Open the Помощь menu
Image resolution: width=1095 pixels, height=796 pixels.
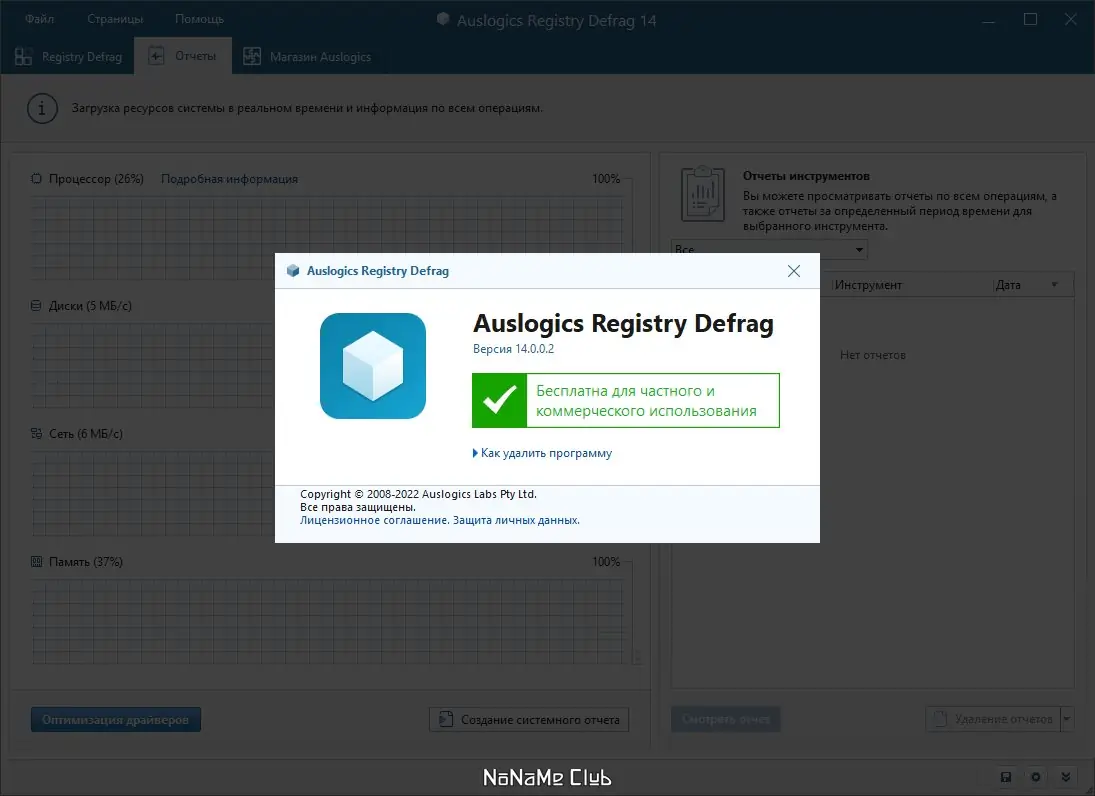click(199, 19)
